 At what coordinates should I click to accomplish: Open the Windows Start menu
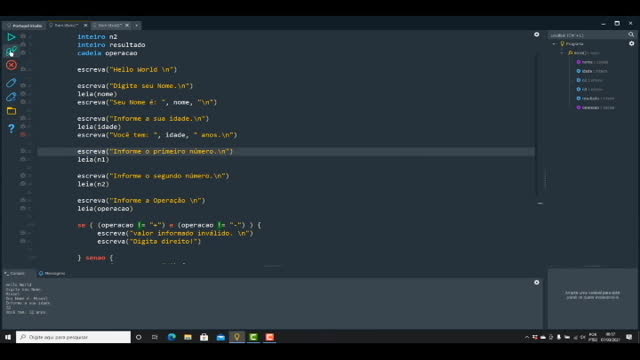tap(8, 337)
